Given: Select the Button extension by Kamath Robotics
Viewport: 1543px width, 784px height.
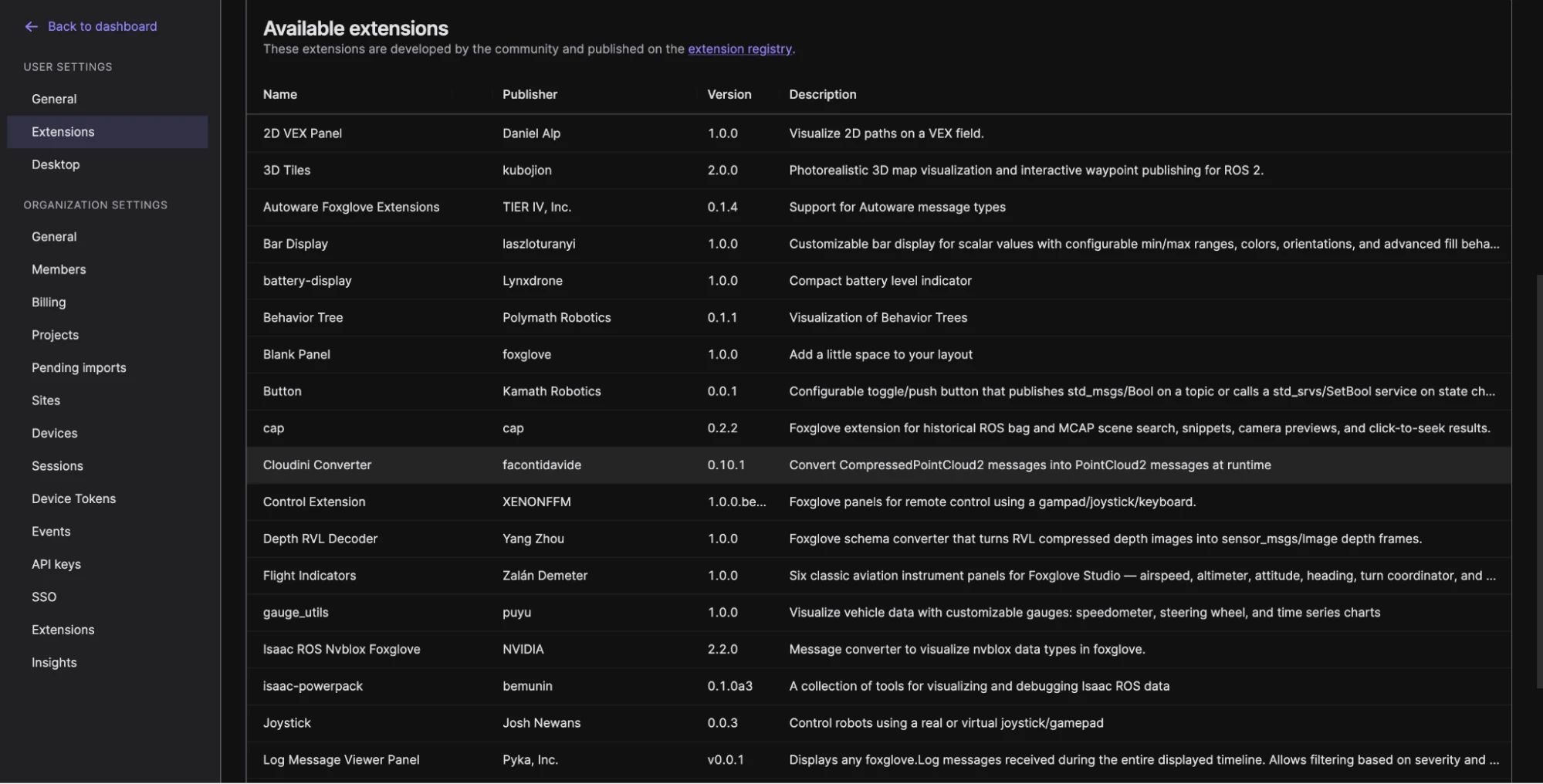Looking at the screenshot, I should coord(878,392).
